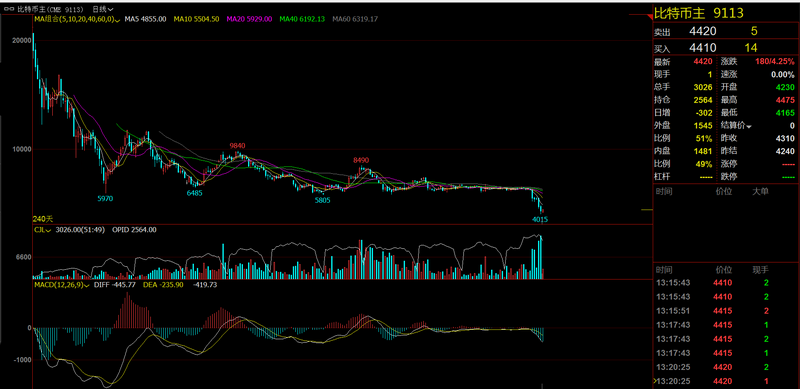
Task: Expand the MA组合(5,10,20,40,60,0) indicator dropdown
Action: (118, 20)
